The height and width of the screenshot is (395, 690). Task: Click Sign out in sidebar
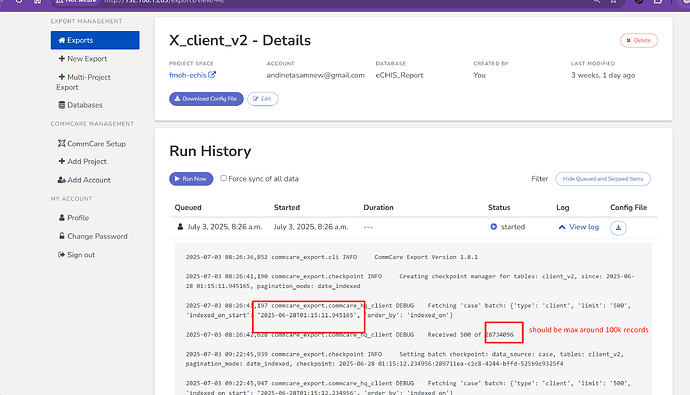click(x=77, y=255)
